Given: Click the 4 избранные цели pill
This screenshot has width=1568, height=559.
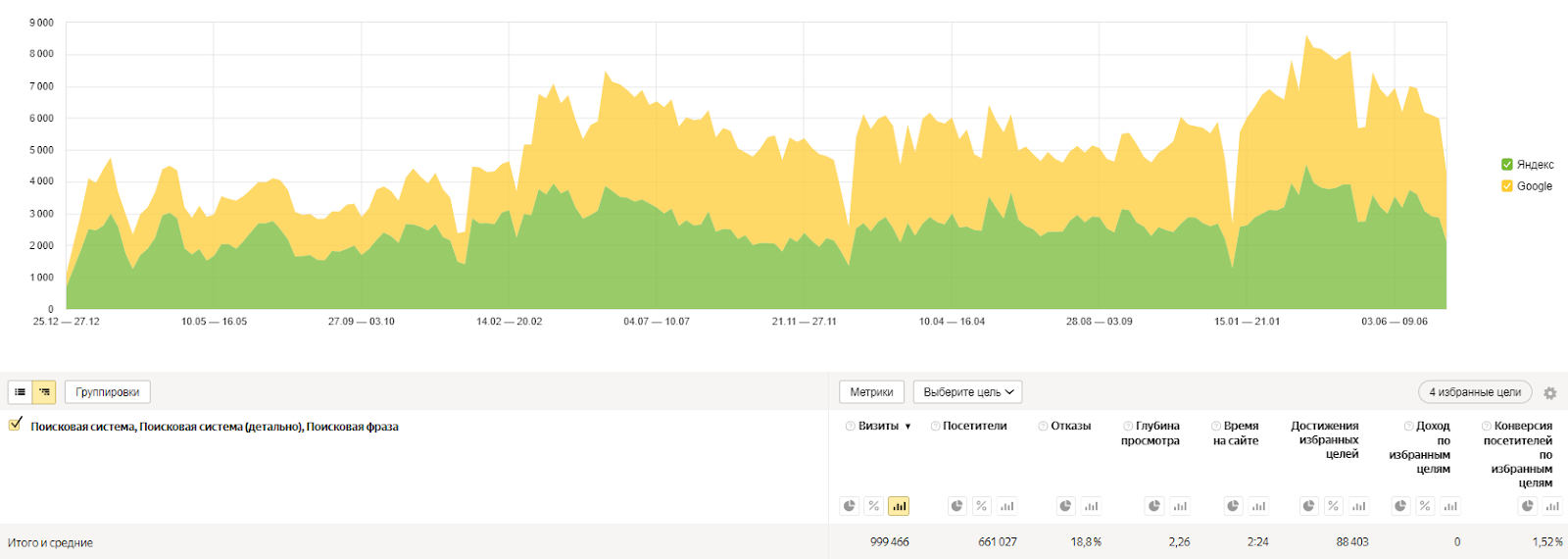Looking at the screenshot, I should coord(1474,392).
